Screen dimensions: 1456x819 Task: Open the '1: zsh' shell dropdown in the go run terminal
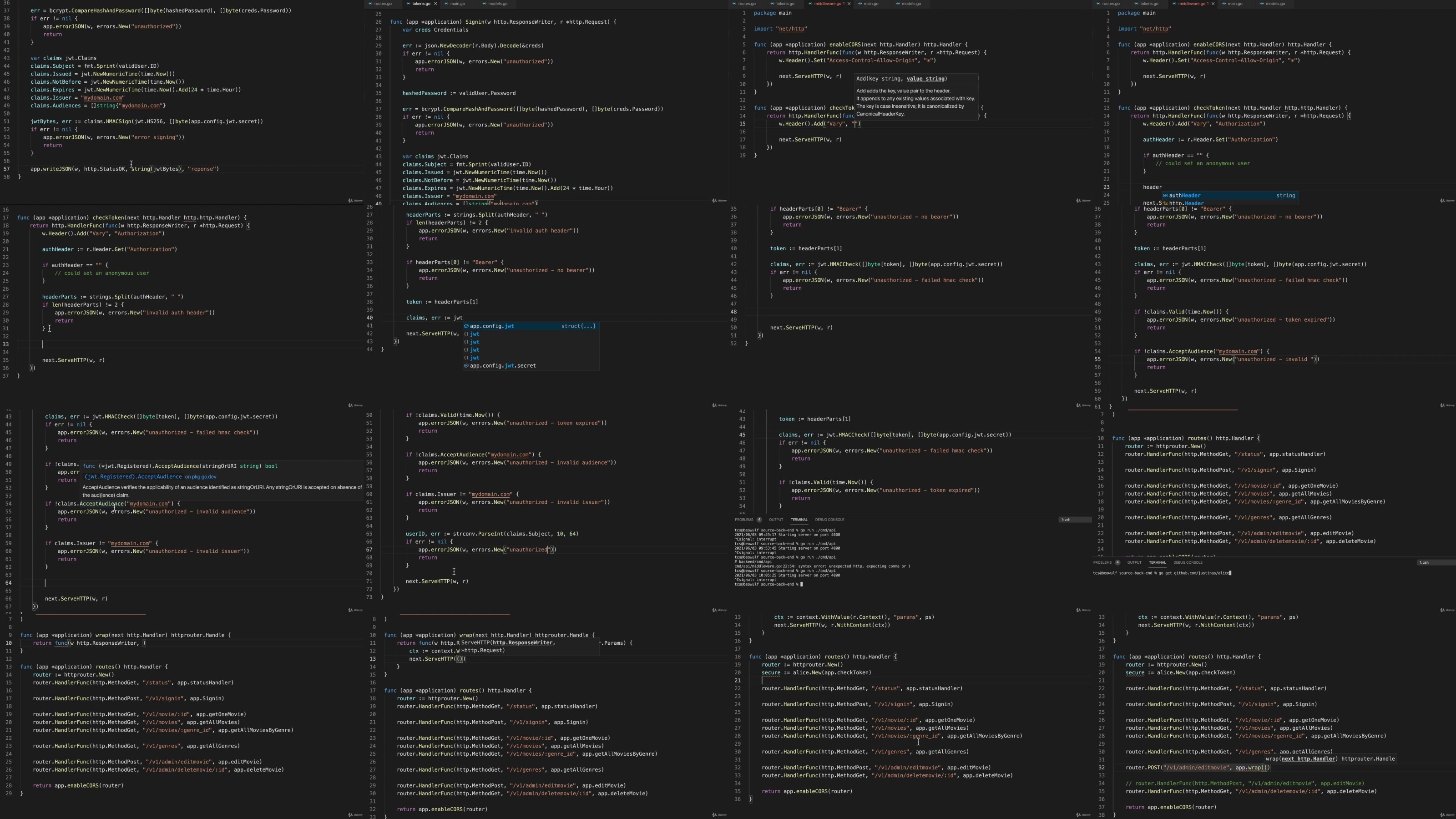(1074, 520)
